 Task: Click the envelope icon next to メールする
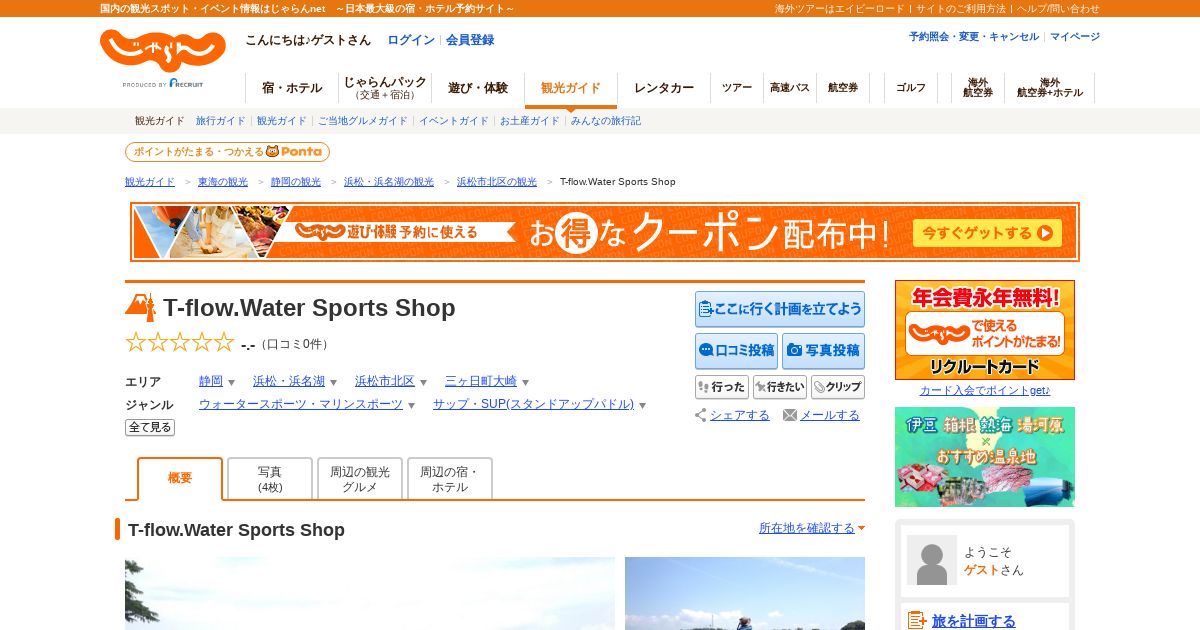pyautogui.click(x=790, y=415)
